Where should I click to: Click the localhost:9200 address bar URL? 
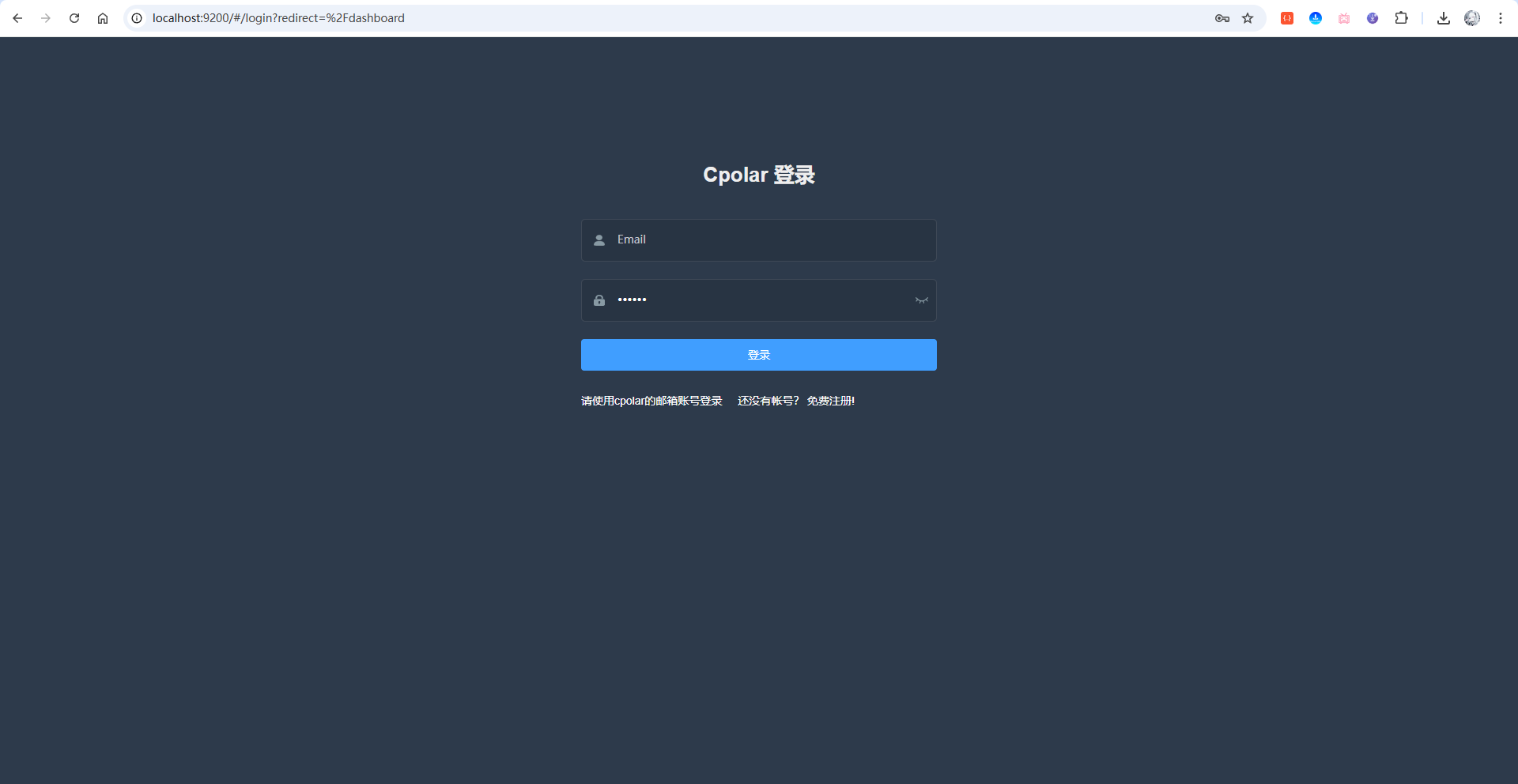pos(278,18)
